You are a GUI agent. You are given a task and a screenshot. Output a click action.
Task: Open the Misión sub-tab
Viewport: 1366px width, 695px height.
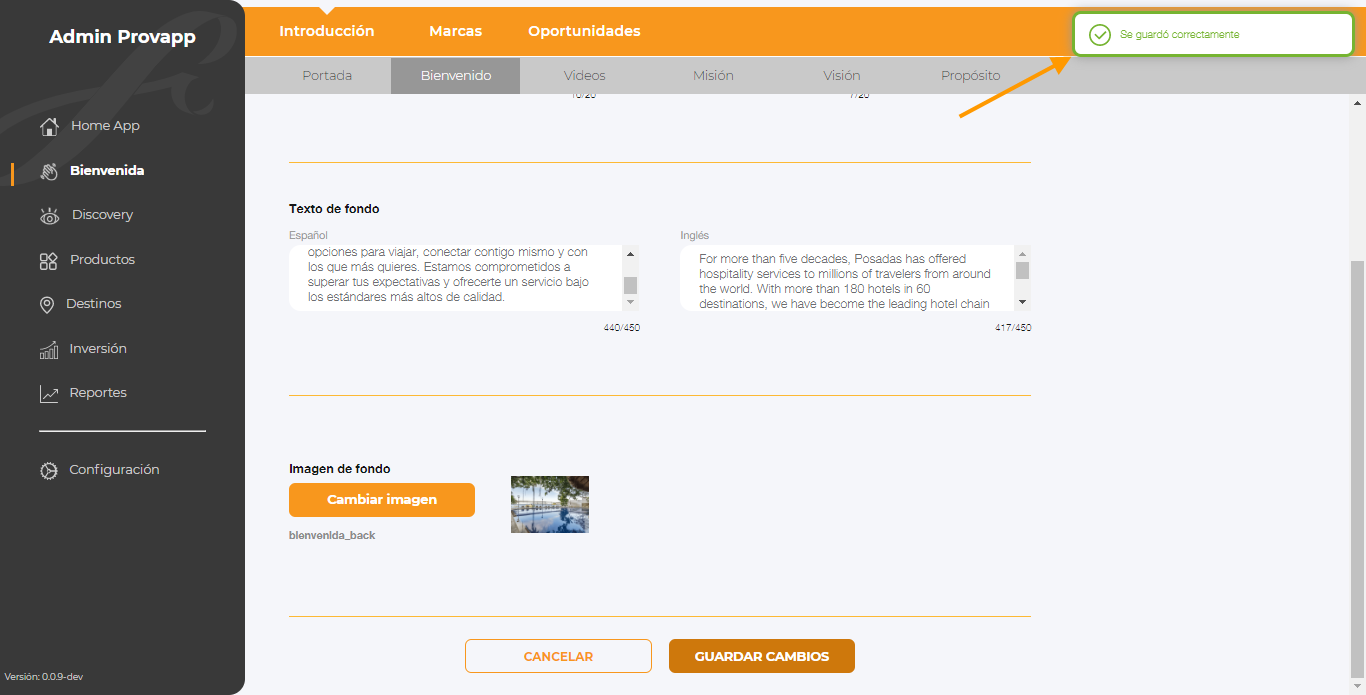pos(713,76)
